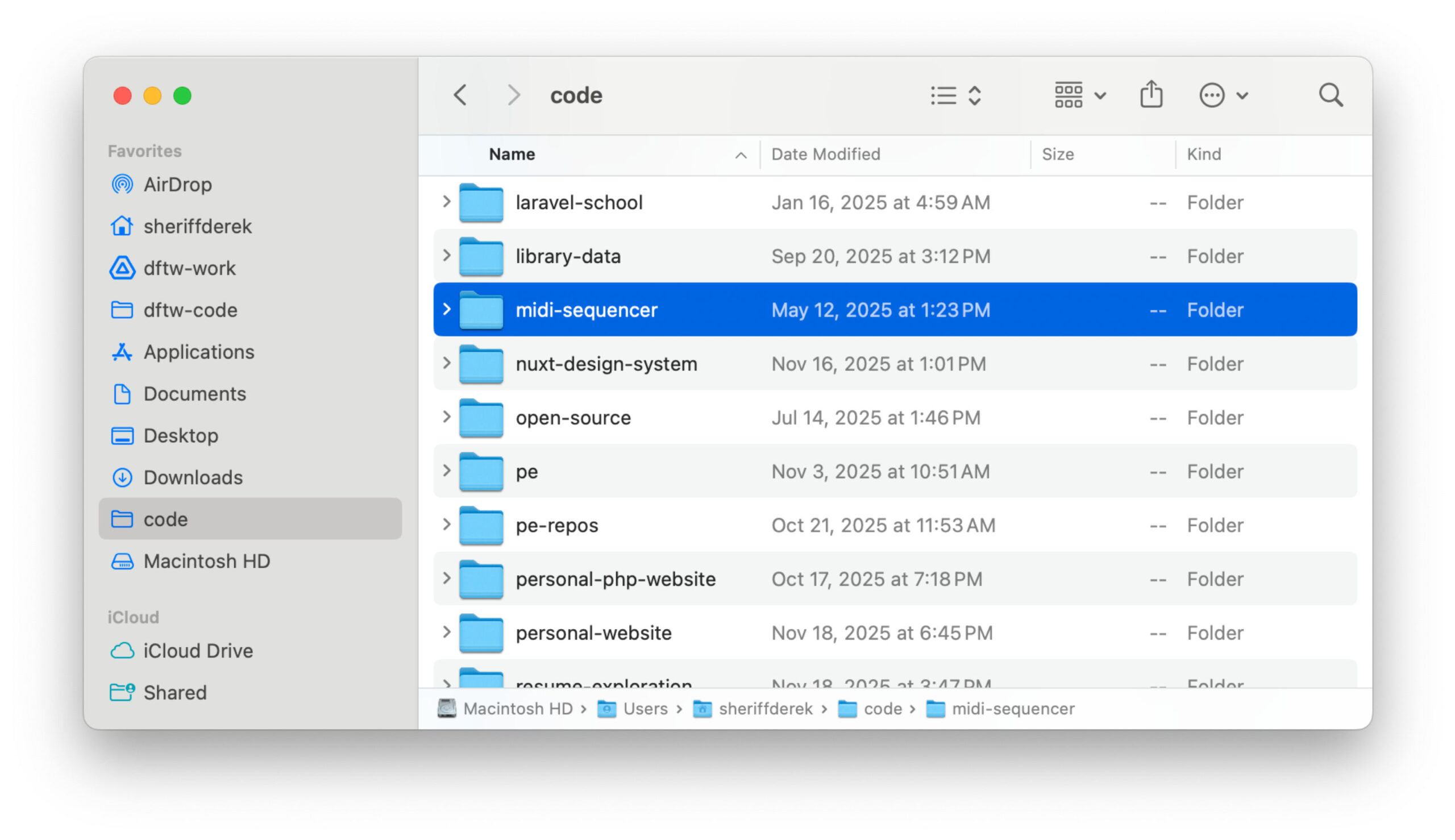Select the nuxt-design-system folder row

(606, 364)
